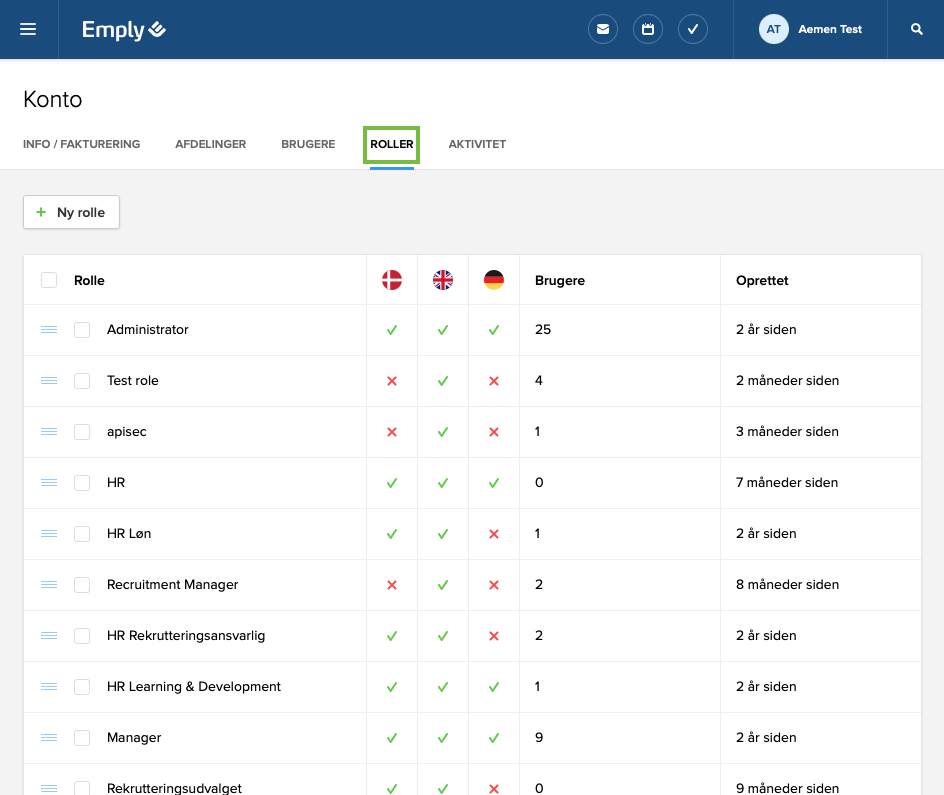Click the Emply logo
The width and height of the screenshot is (944, 795).
coord(124,30)
